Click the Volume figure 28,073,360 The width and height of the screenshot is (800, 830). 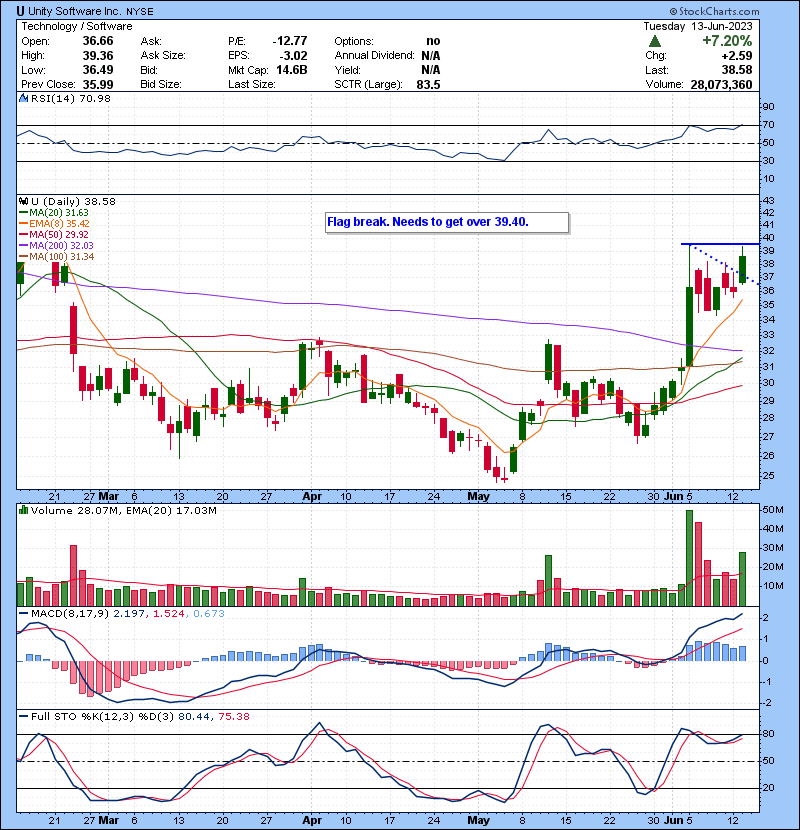[x=721, y=85]
